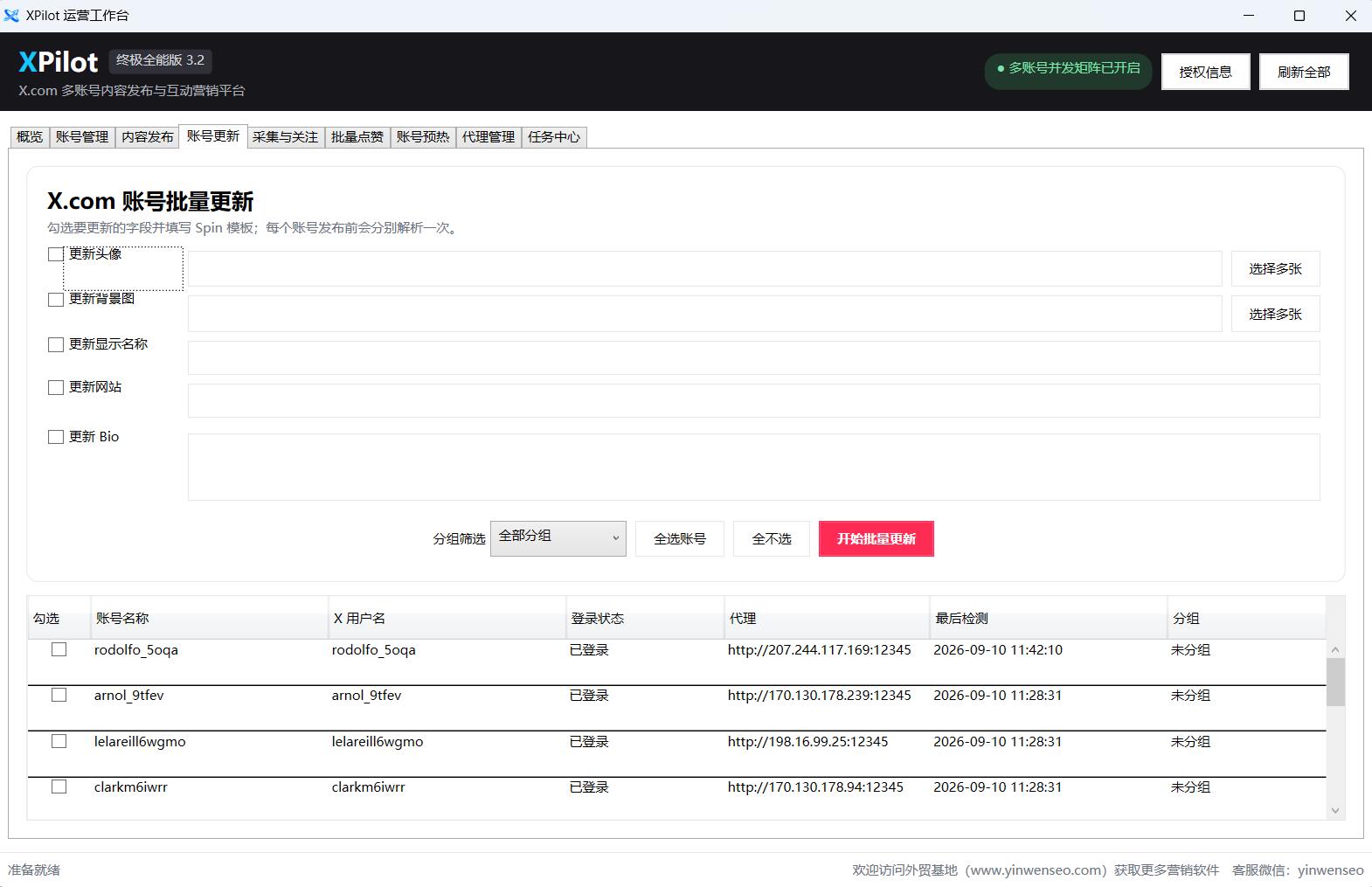The image size is (1372, 887).
Task: Tick the 更新显示名称 checkbox
Action: (56, 344)
